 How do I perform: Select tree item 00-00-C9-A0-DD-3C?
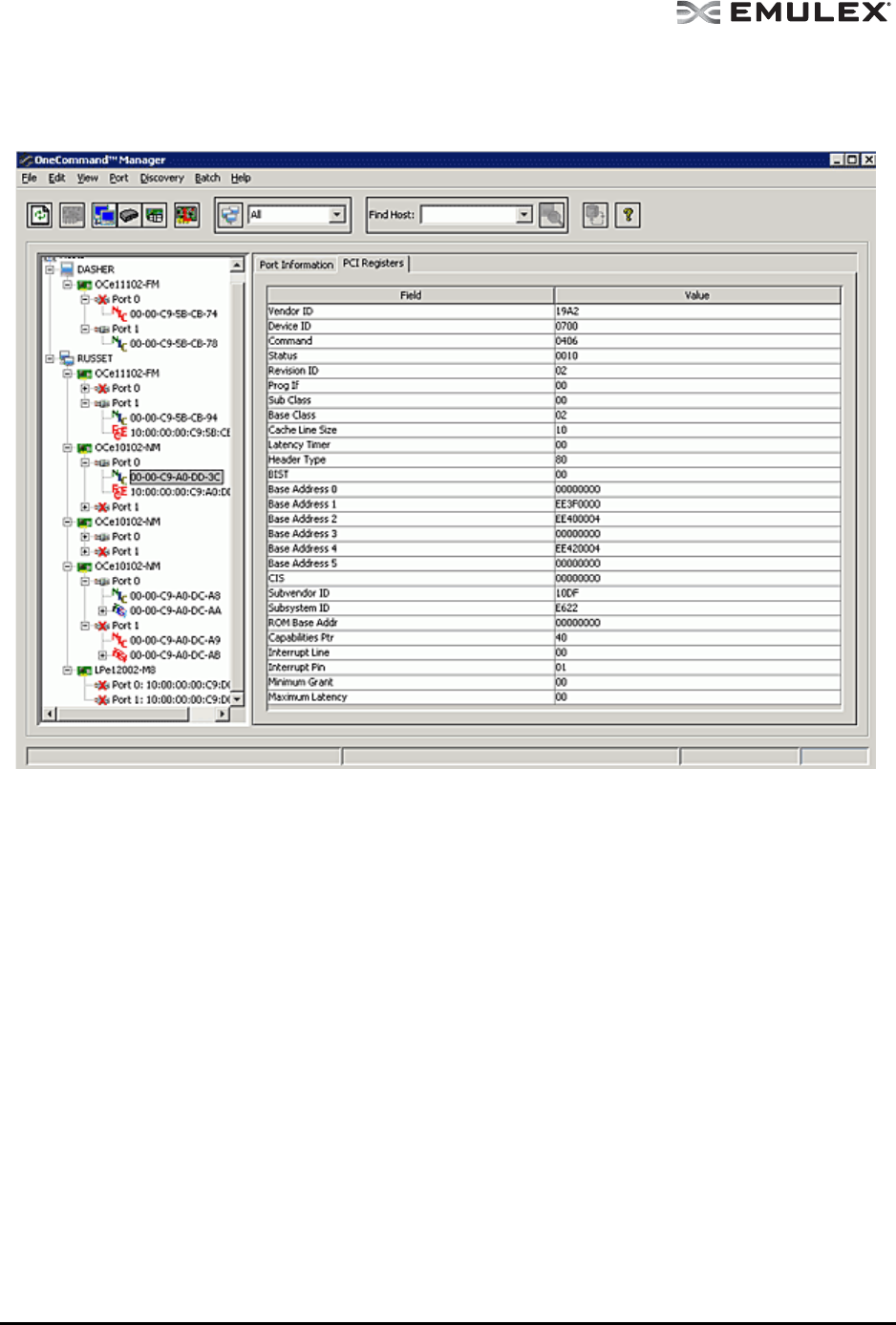pyautogui.click(x=176, y=477)
